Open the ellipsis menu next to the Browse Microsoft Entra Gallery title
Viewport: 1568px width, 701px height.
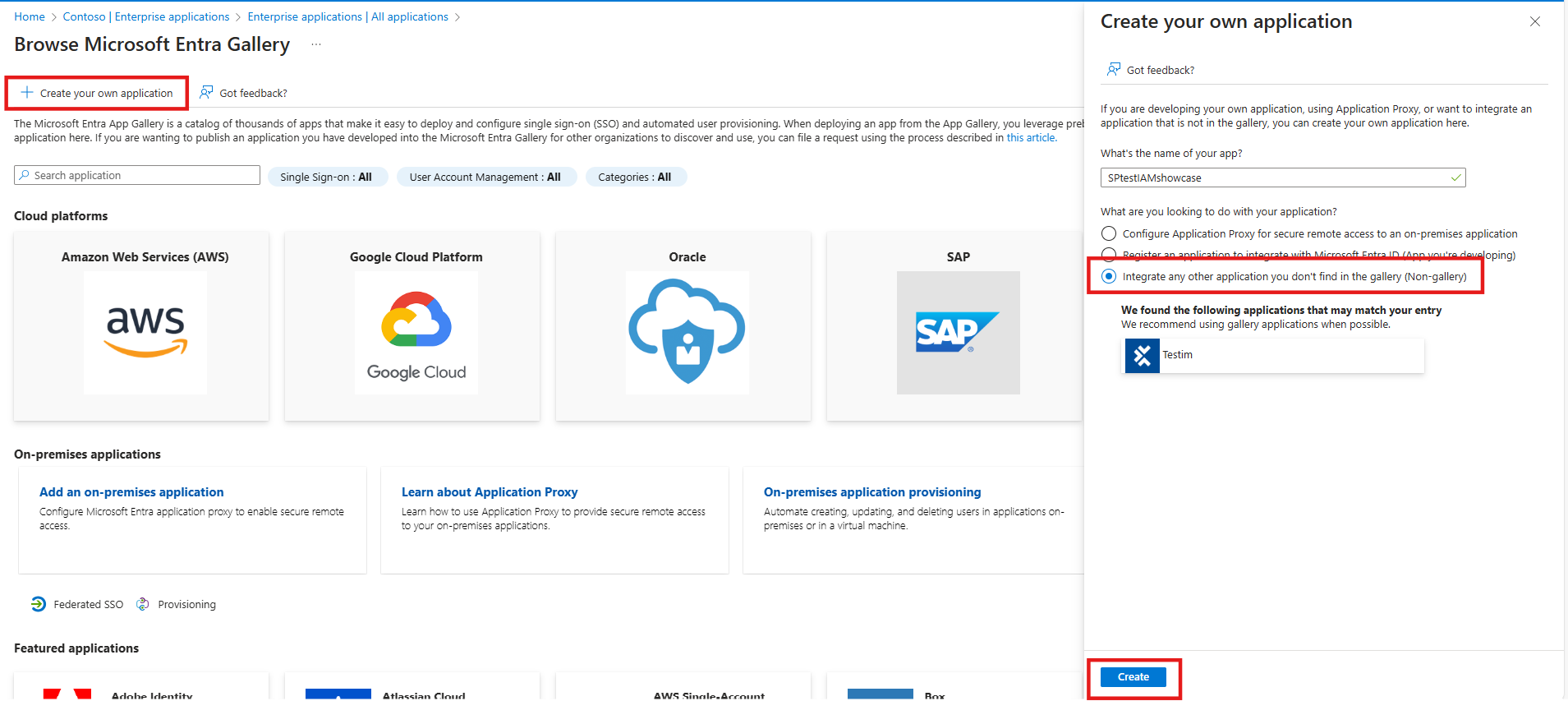point(316,44)
